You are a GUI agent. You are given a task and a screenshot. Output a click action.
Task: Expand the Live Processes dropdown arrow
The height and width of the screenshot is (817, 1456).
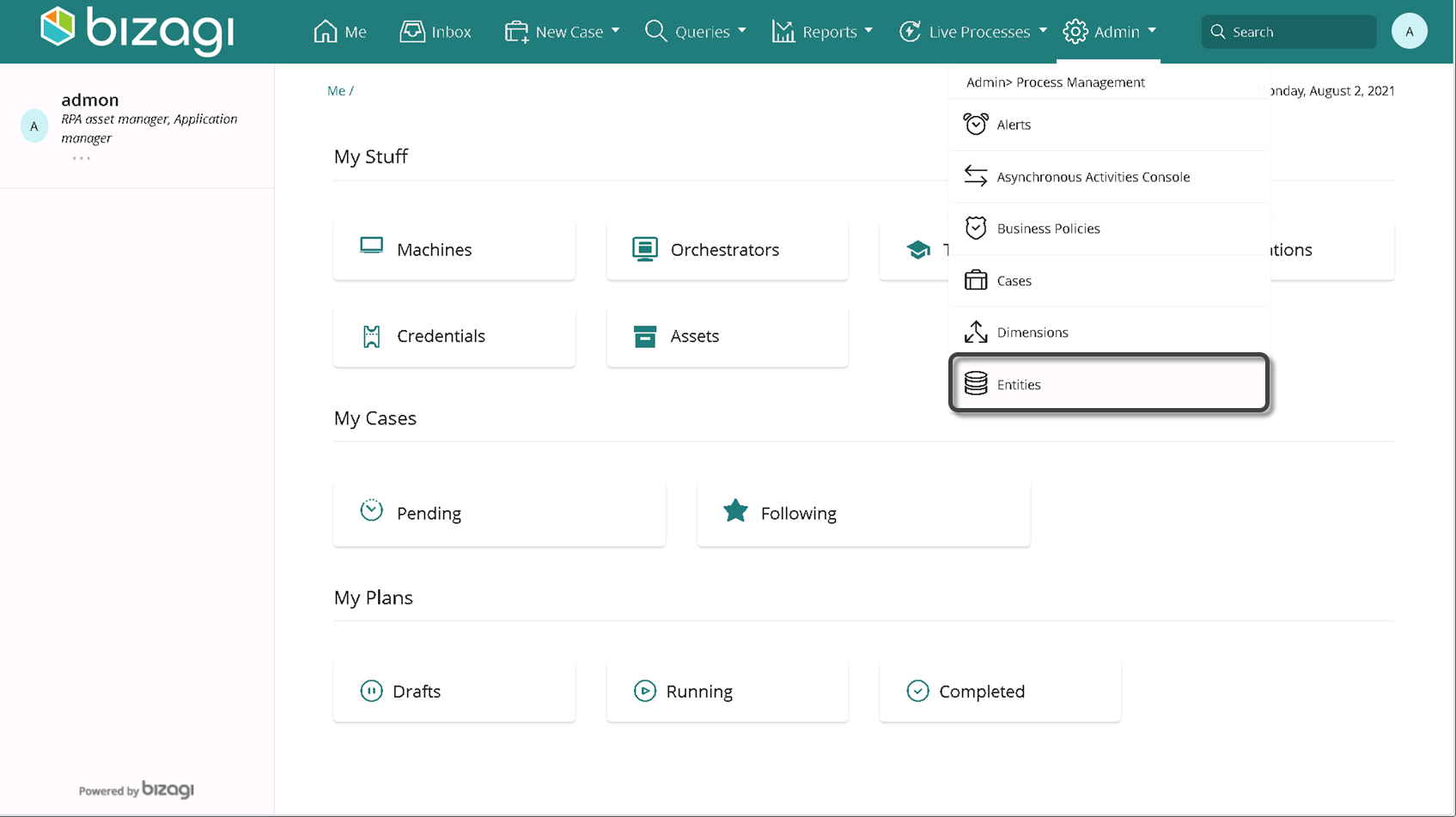1043,31
